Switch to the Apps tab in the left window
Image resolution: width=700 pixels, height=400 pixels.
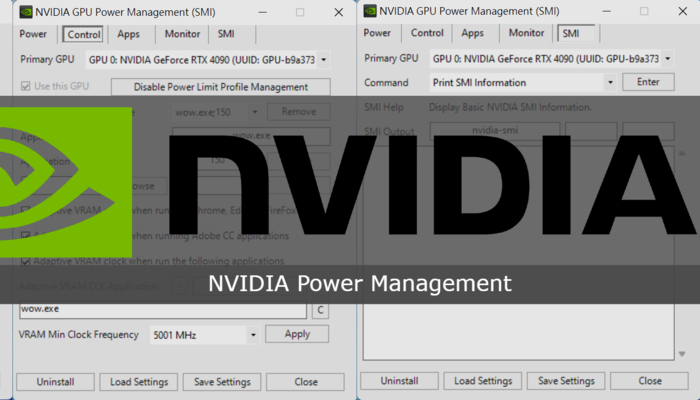[x=129, y=34]
